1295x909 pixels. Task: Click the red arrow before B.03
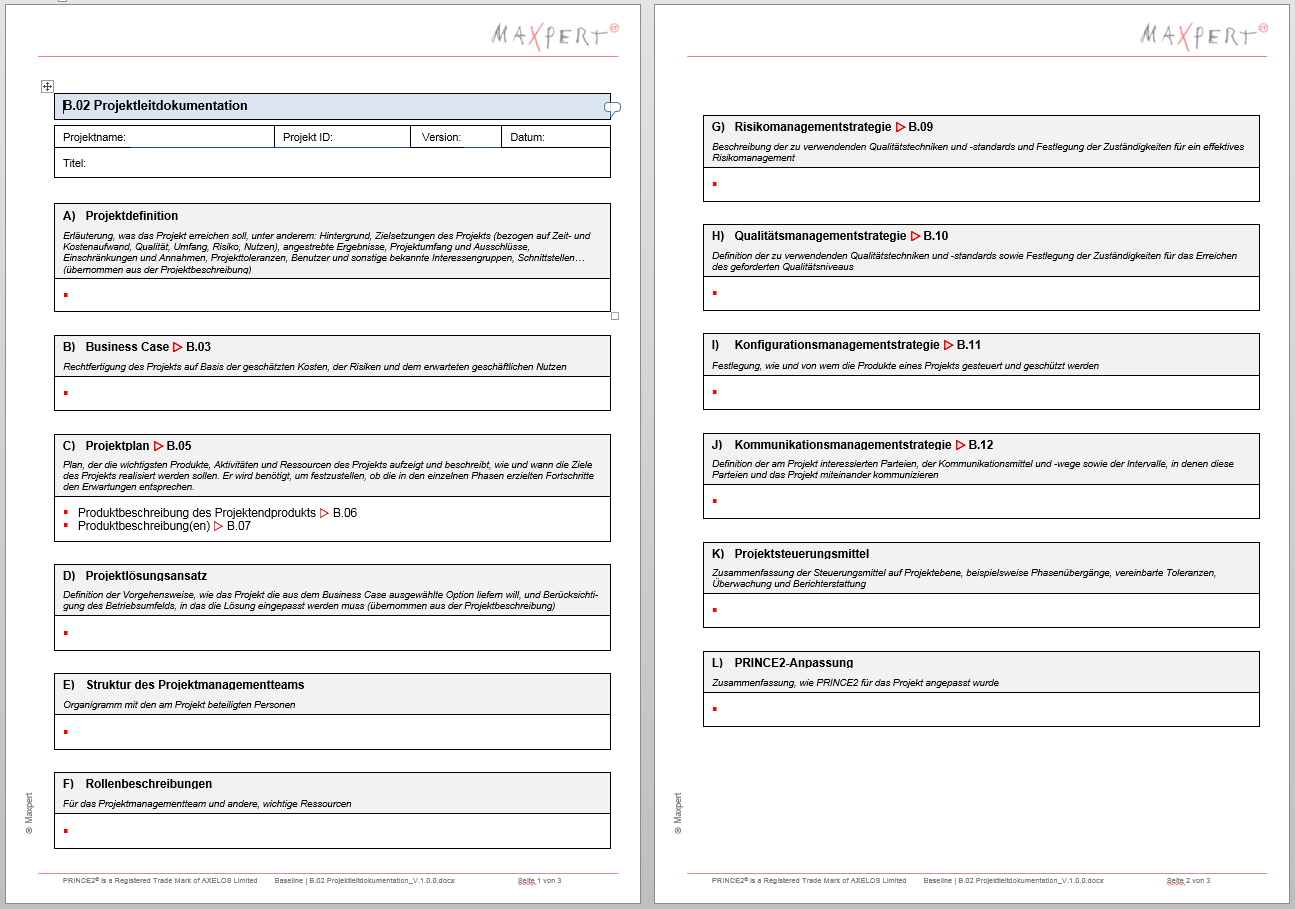[178, 347]
